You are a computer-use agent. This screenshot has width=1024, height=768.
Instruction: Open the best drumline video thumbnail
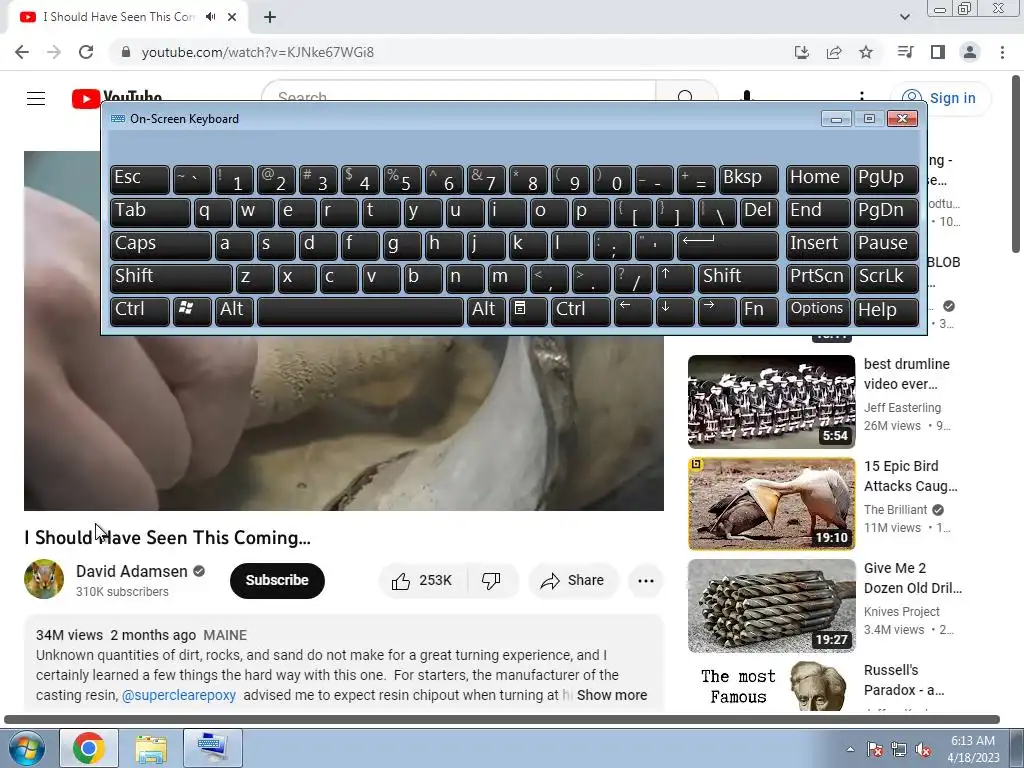(771, 402)
